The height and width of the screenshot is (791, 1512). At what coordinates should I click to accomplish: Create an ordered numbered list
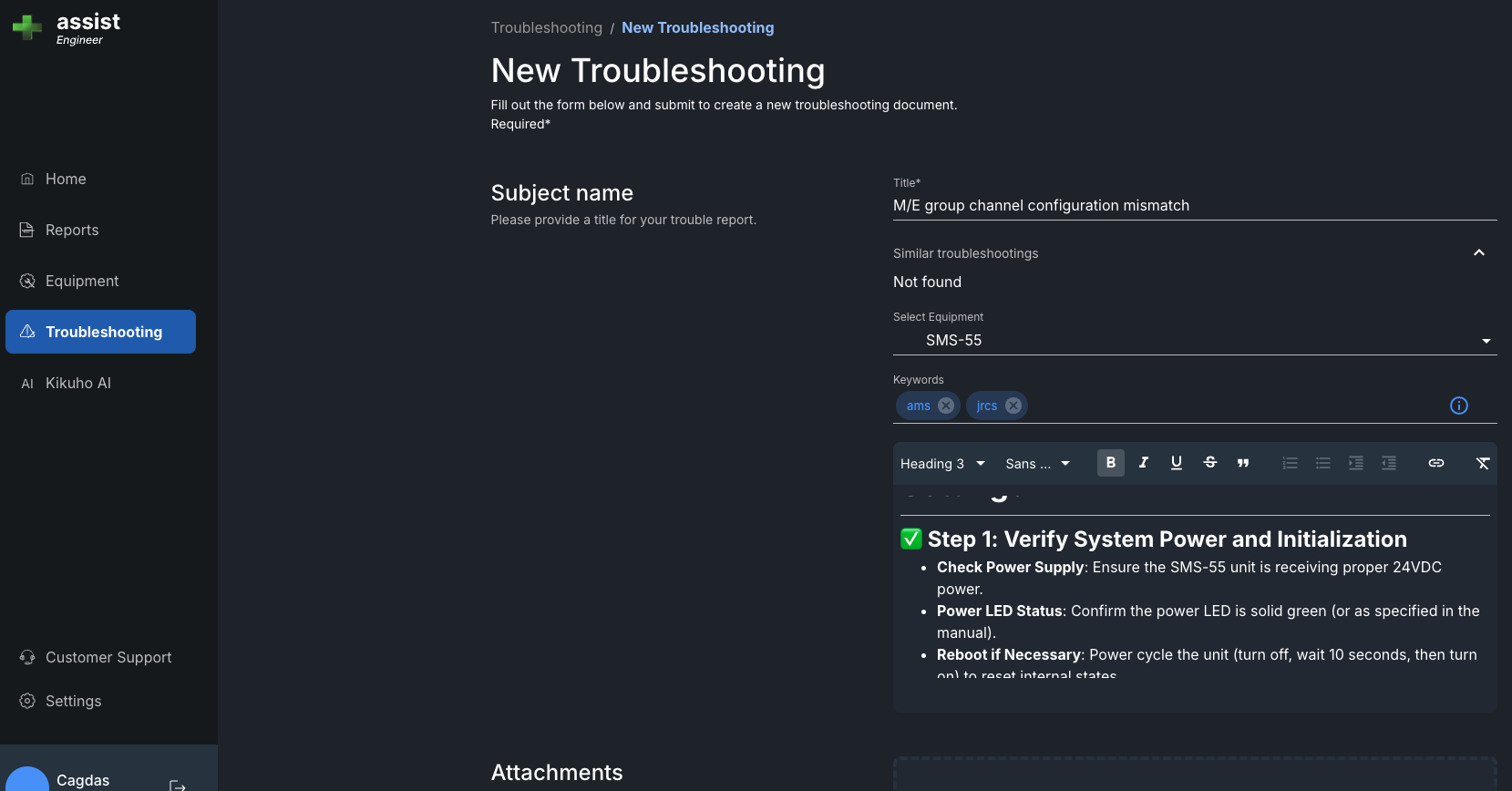click(1290, 463)
